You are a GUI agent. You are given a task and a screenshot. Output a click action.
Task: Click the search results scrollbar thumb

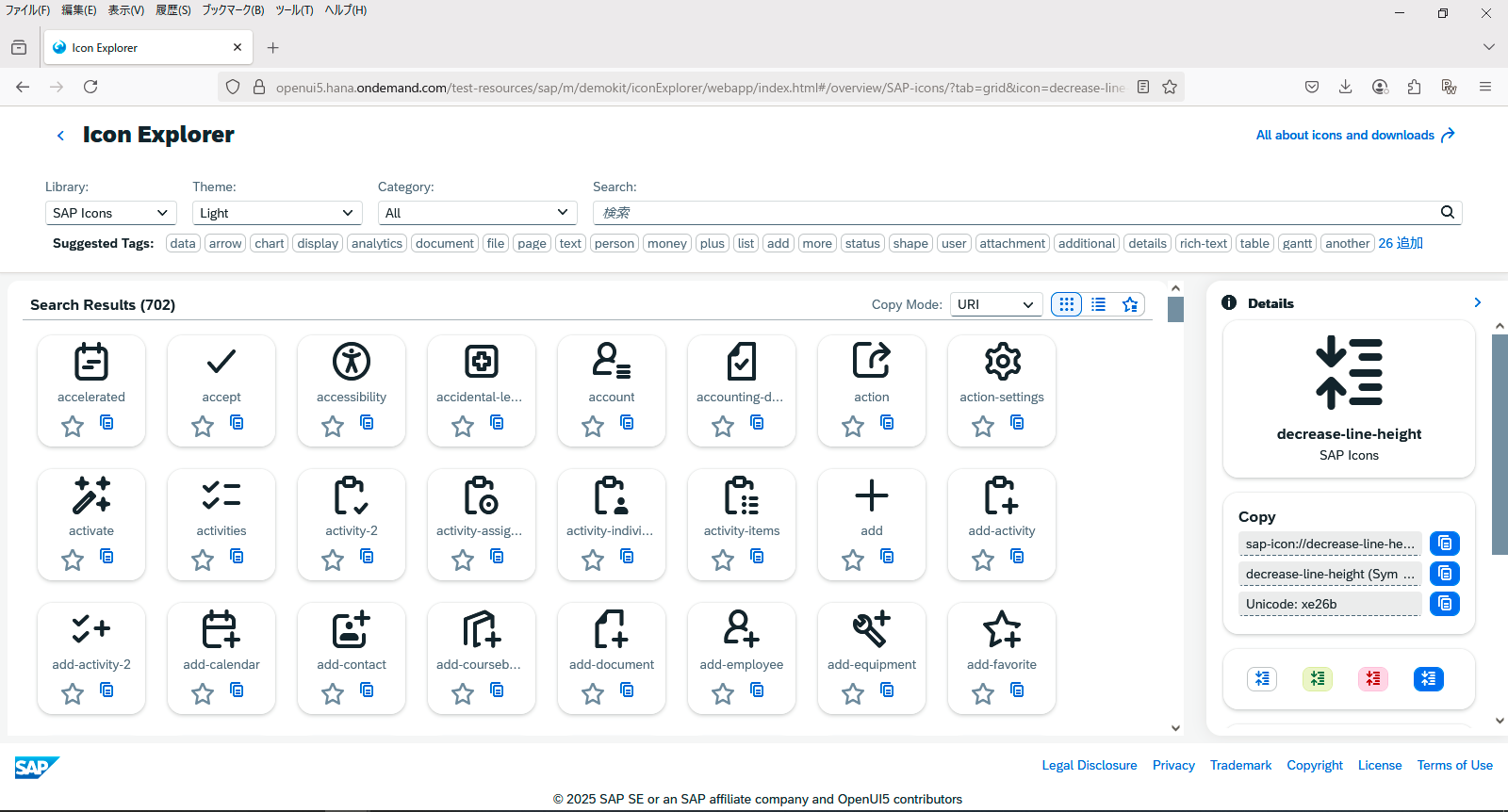[x=1175, y=309]
